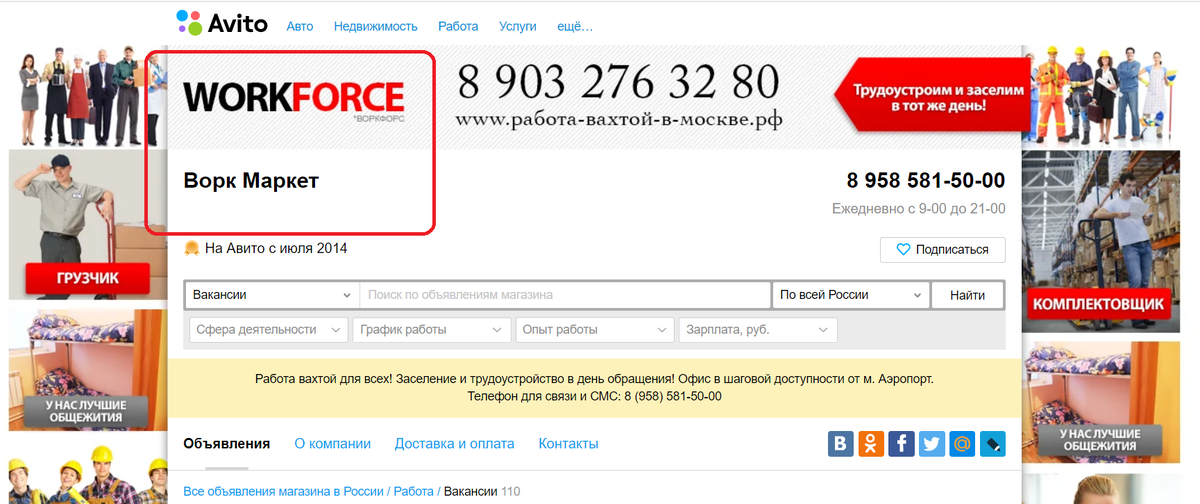This screenshot has width=1200, height=504.
Task: Share the store on VKontakte
Action: (x=841, y=444)
